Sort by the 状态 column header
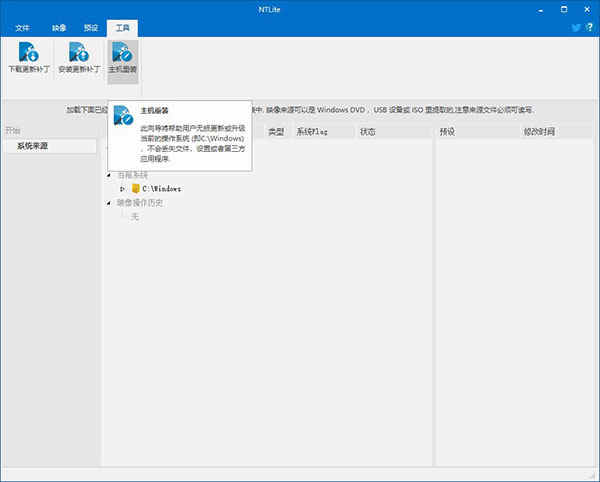Screen dimensions: 600x482 [367, 132]
